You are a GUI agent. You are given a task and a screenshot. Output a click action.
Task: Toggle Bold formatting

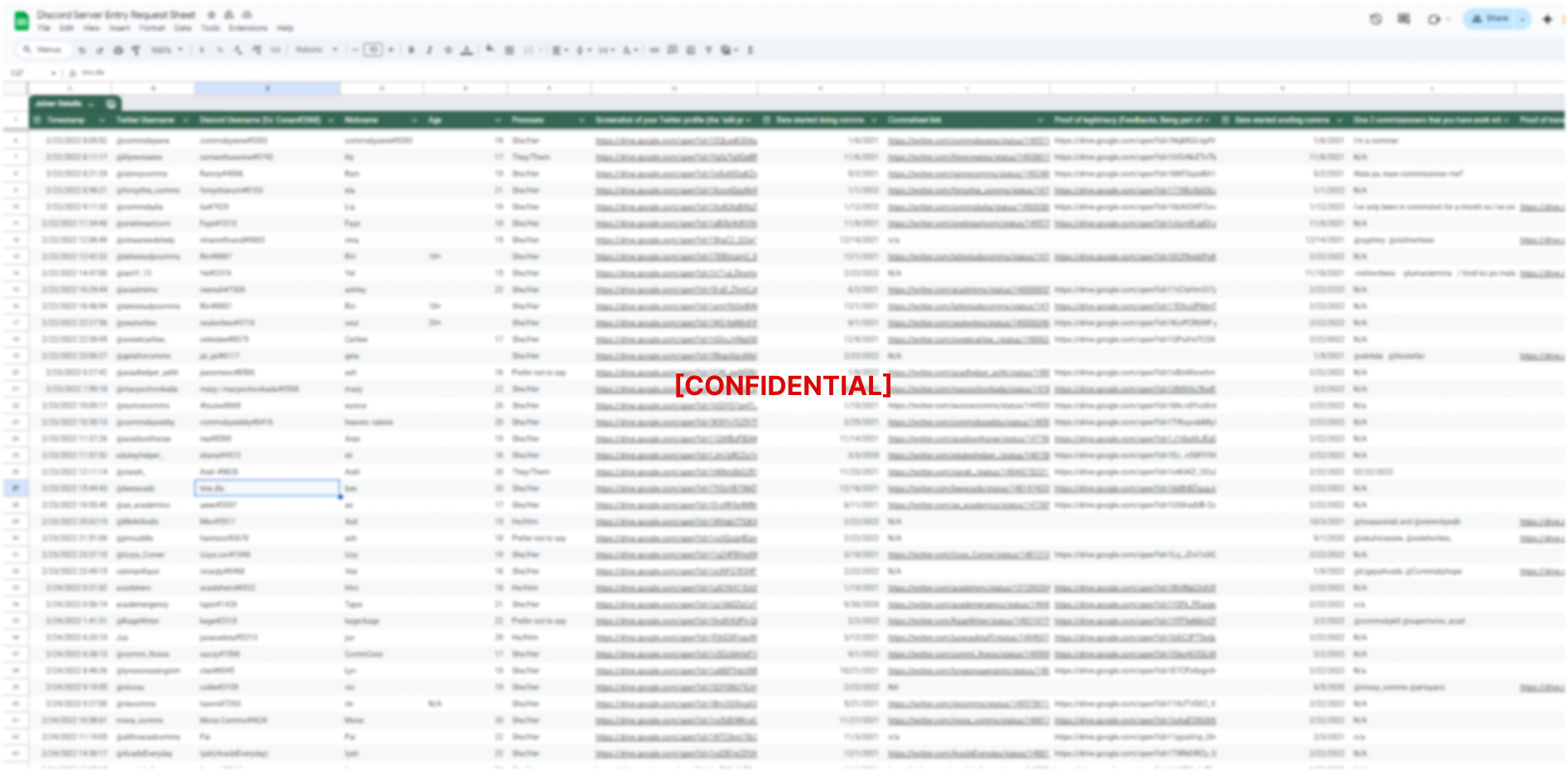point(412,51)
